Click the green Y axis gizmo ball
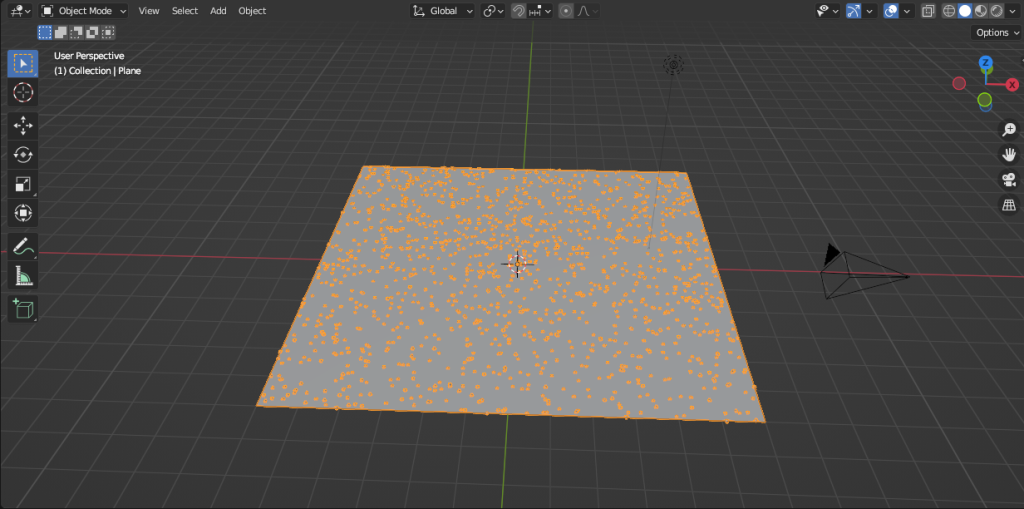 [985, 100]
